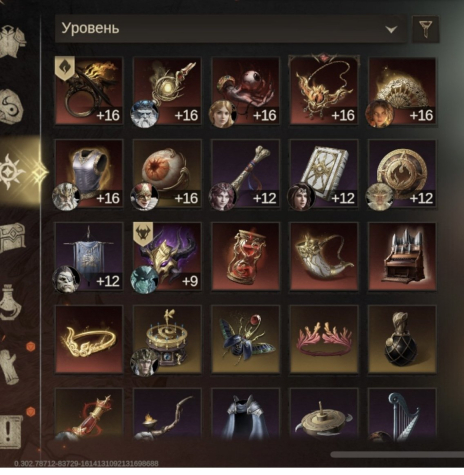
Task: Expand the Уровень sort dropdown
Action: click(x=231, y=29)
